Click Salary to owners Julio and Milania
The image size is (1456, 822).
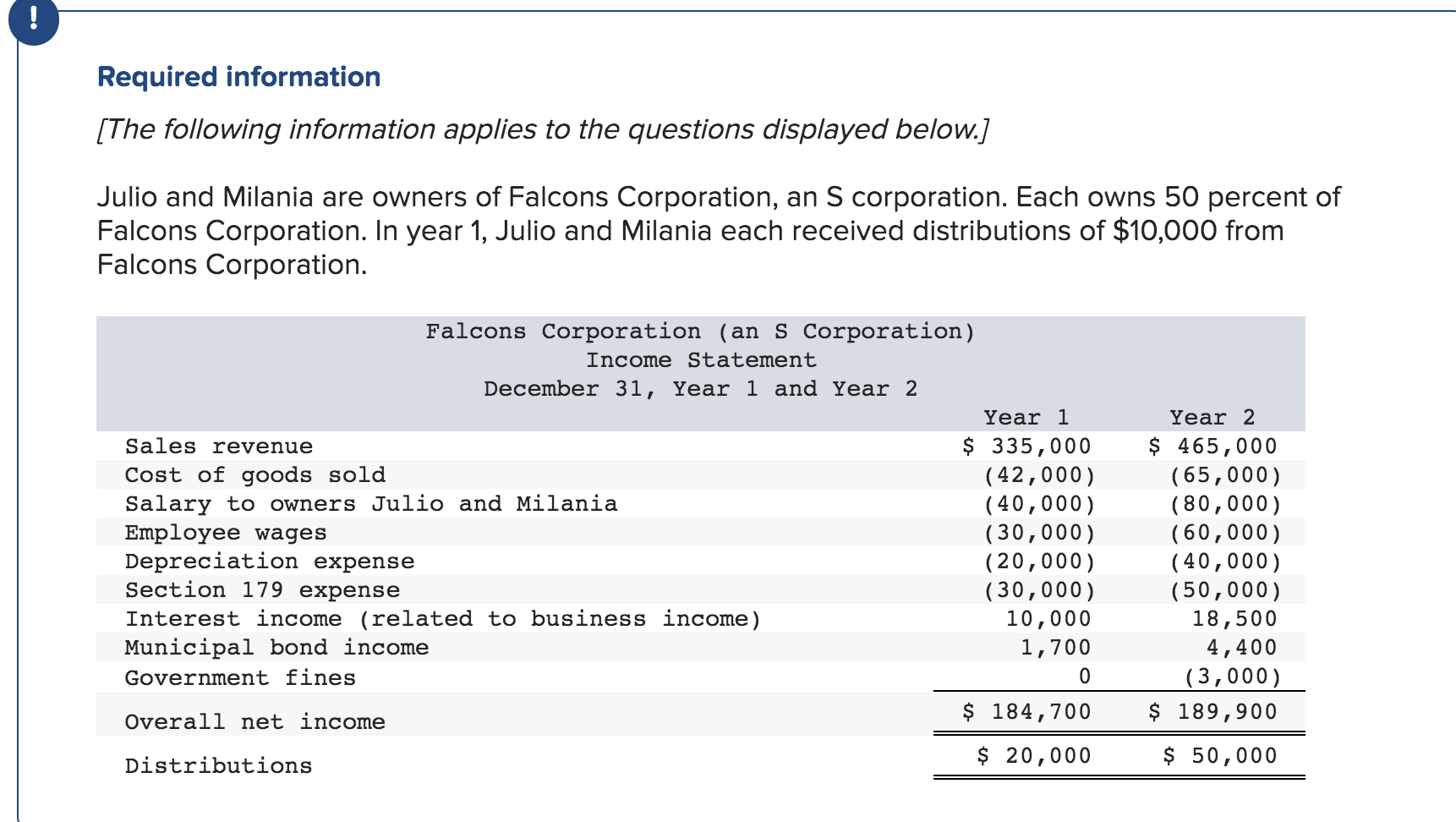click(371, 504)
